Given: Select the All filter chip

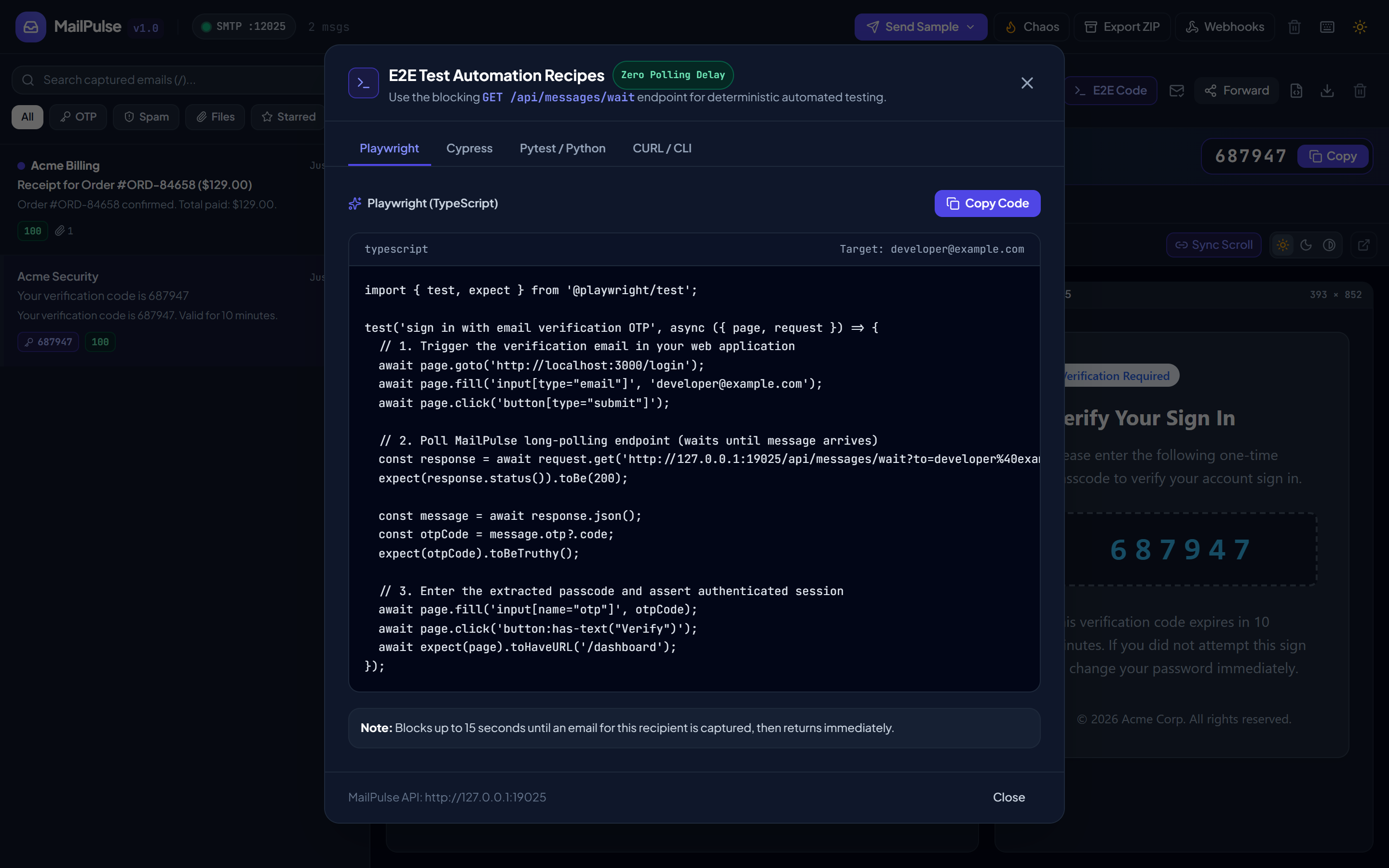Looking at the screenshot, I should (27, 117).
